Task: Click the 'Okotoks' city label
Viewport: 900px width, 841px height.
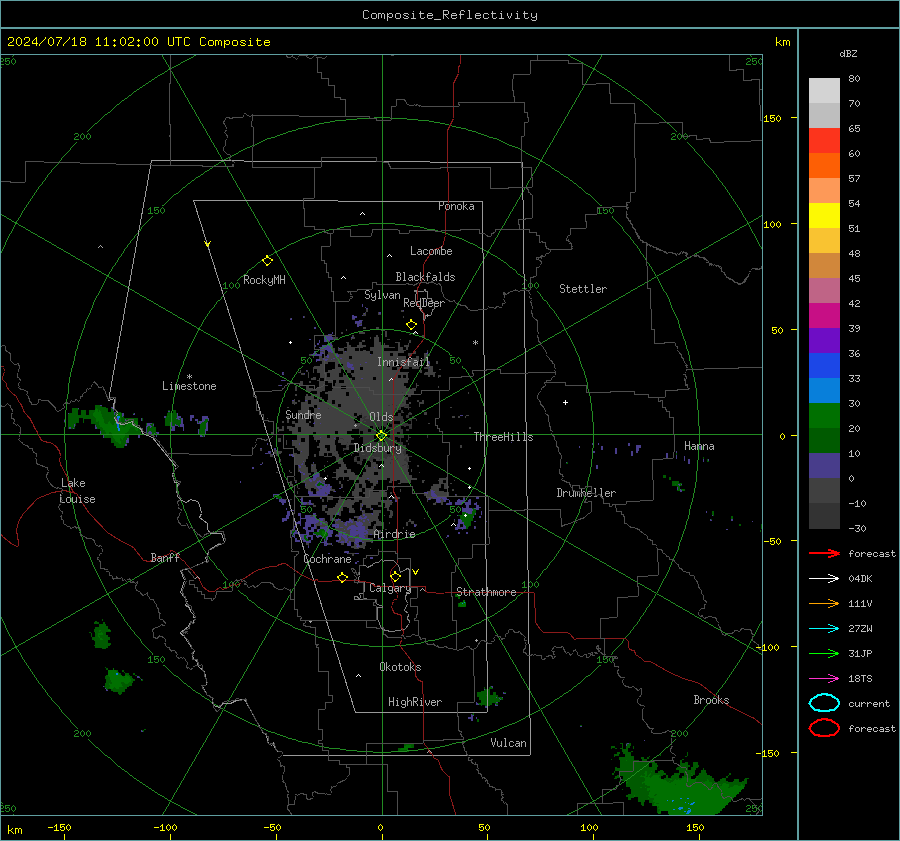Action: click(400, 667)
